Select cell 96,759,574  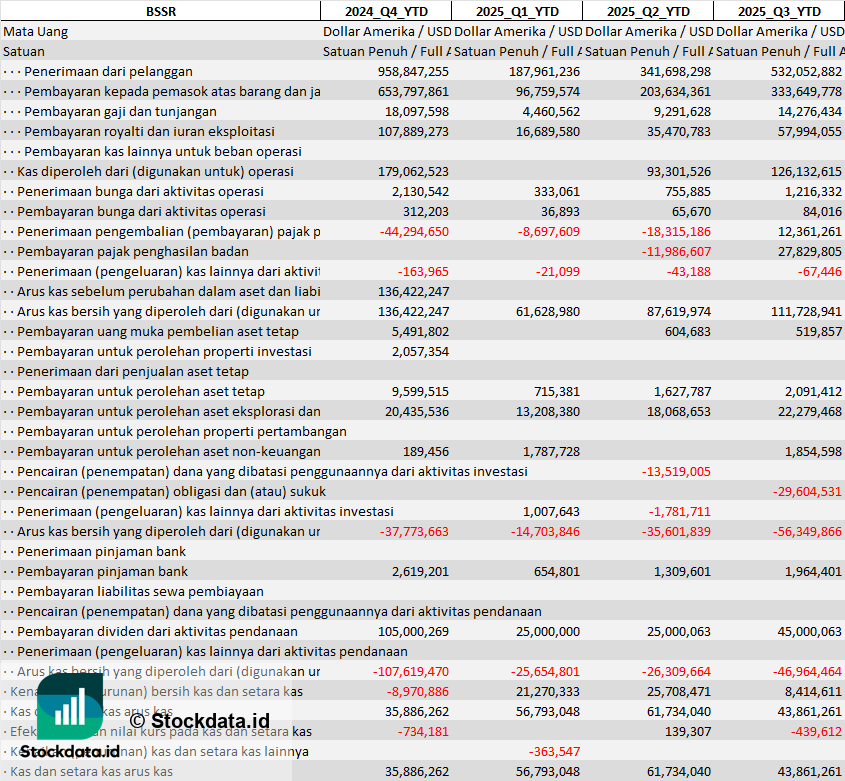tap(548, 91)
